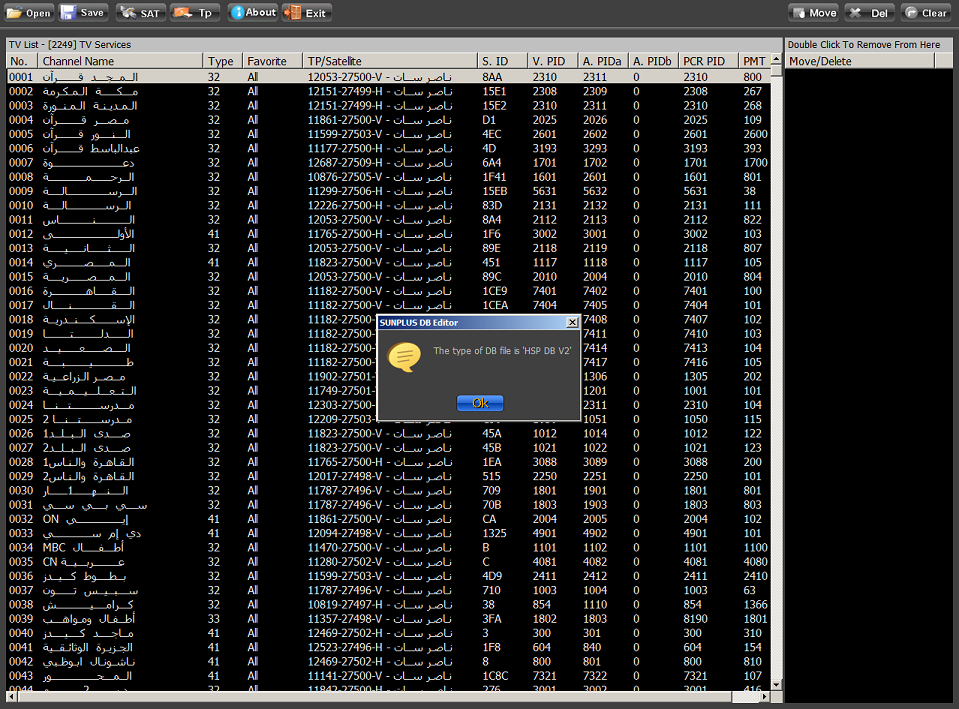Sort by the PCR PID column header
Image resolution: width=959 pixels, height=709 pixels.
[x=708, y=61]
